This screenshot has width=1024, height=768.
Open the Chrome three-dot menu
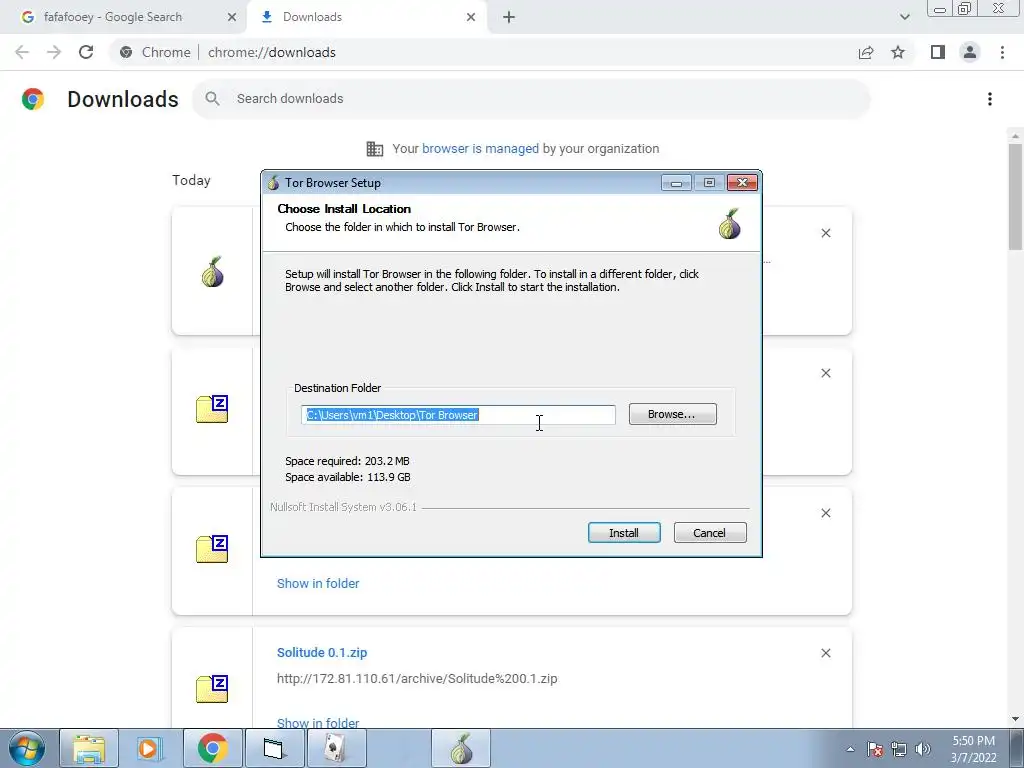coord(1002,52)
